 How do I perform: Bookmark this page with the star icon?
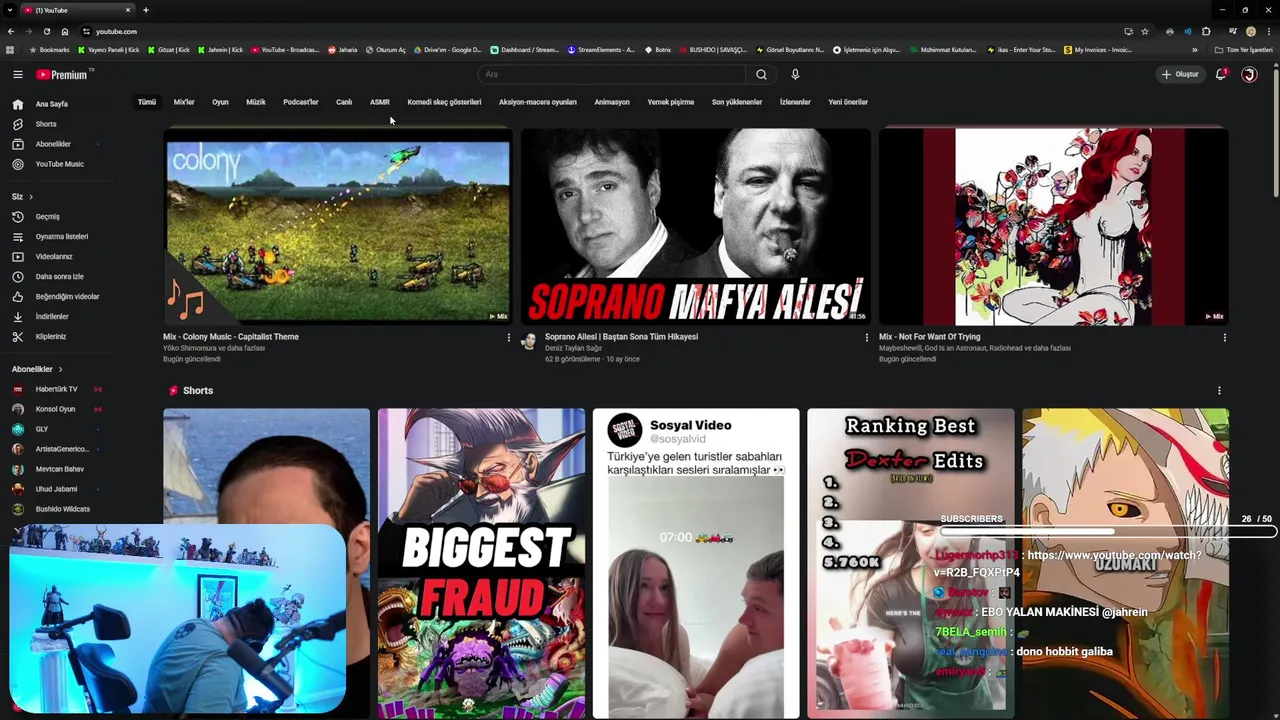tap(1145, 31)
